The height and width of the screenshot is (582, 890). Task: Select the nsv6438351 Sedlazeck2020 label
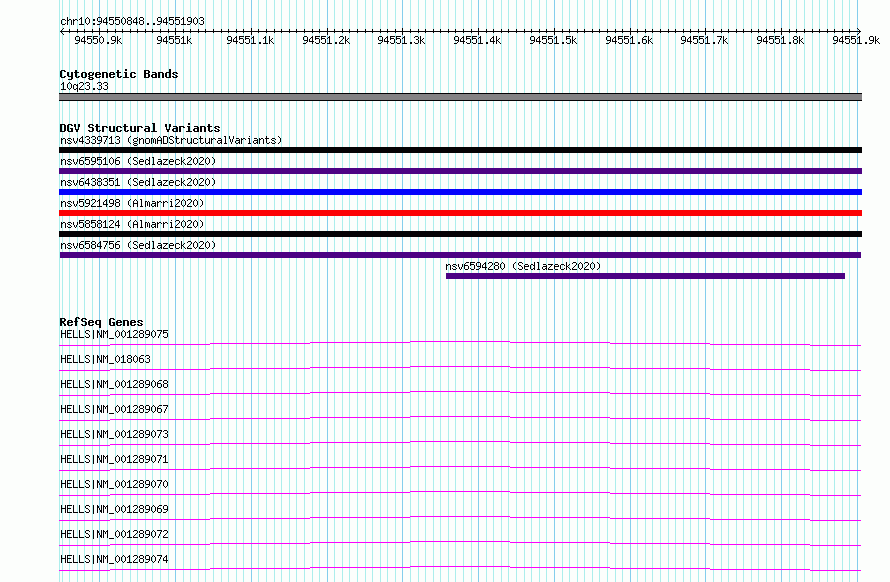pyautogui.click(x=138, y=182)
